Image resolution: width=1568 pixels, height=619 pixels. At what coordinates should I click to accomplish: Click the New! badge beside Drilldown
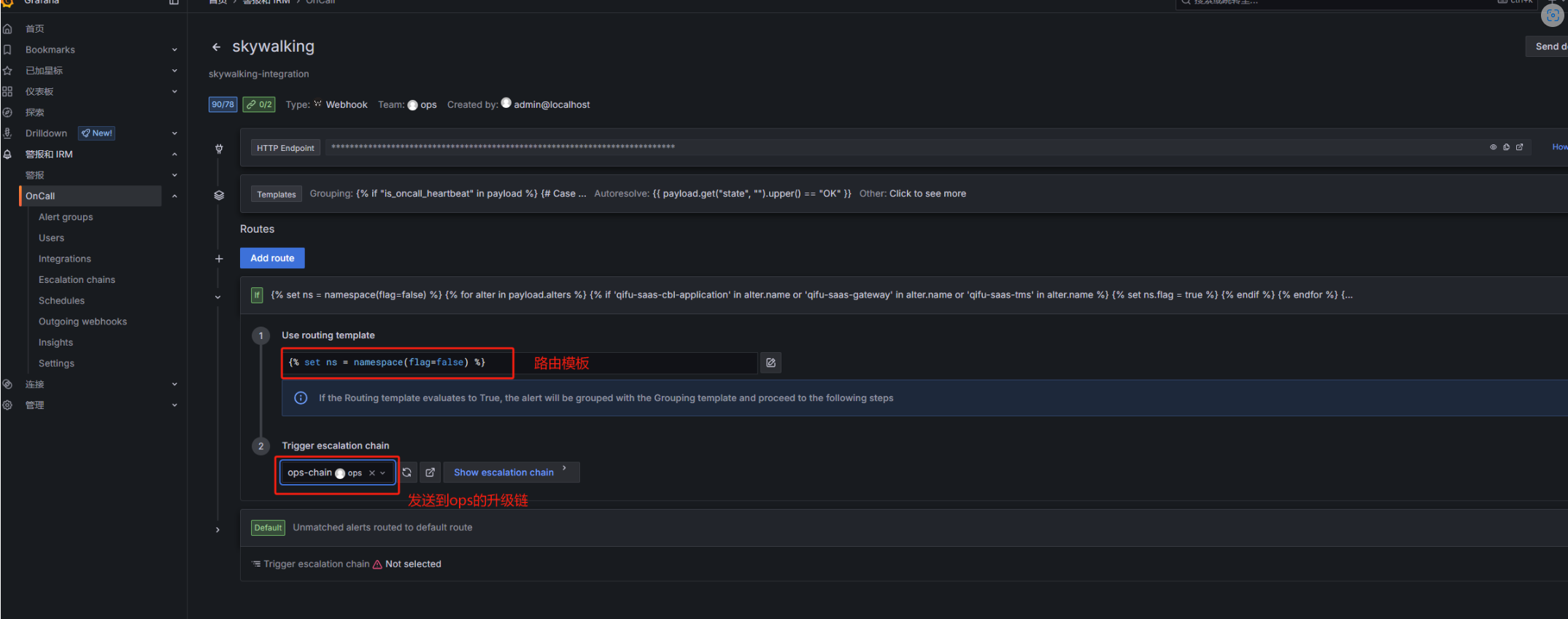click(97, 133)
